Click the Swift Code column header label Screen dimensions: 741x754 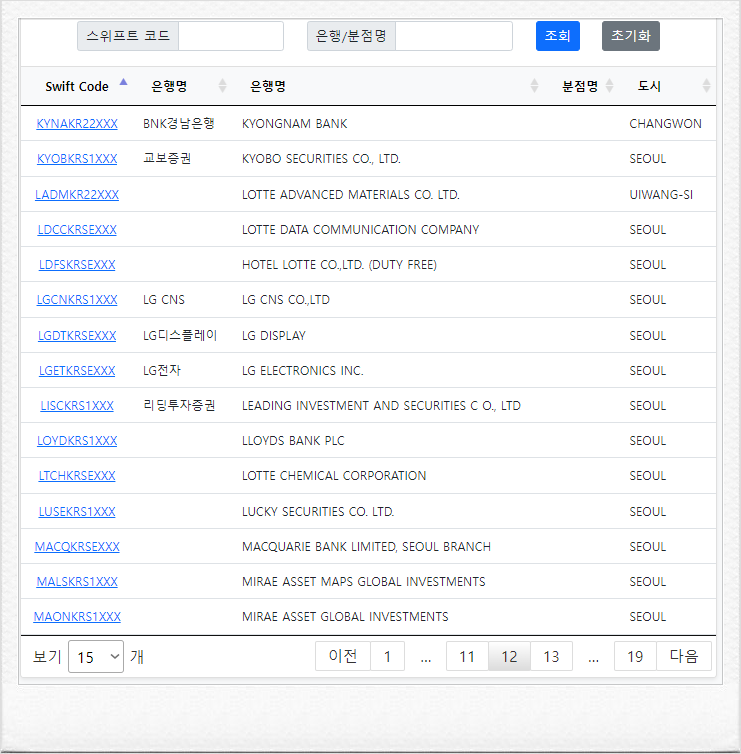(77, 87)
